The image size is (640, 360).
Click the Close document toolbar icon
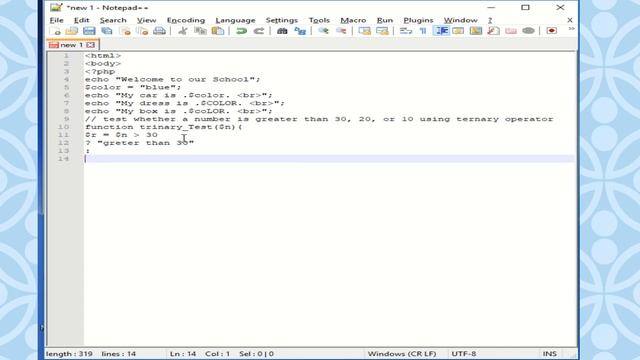coord(125,31)
